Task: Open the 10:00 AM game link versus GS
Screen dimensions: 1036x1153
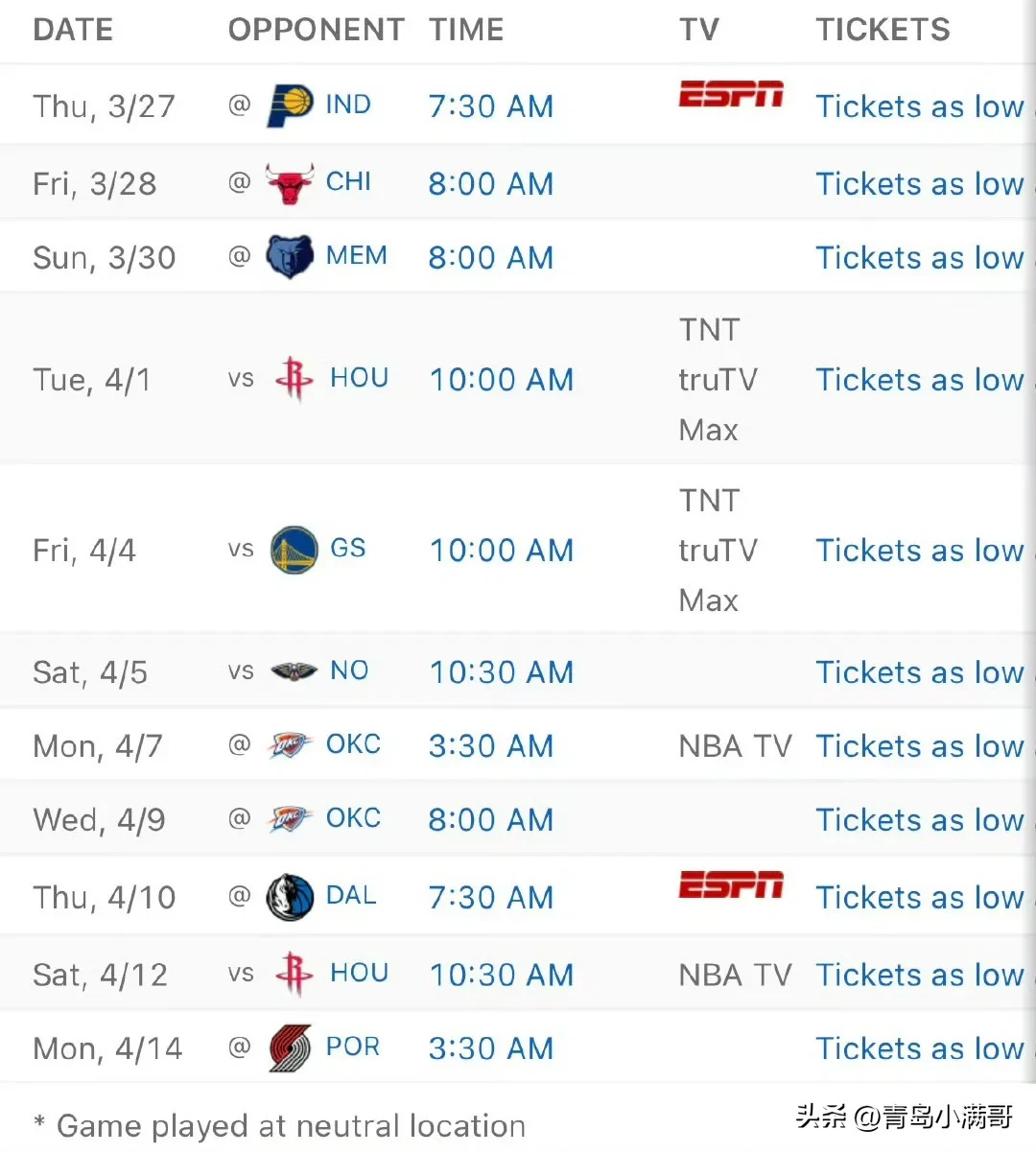Action: click(x=501, y=551)
